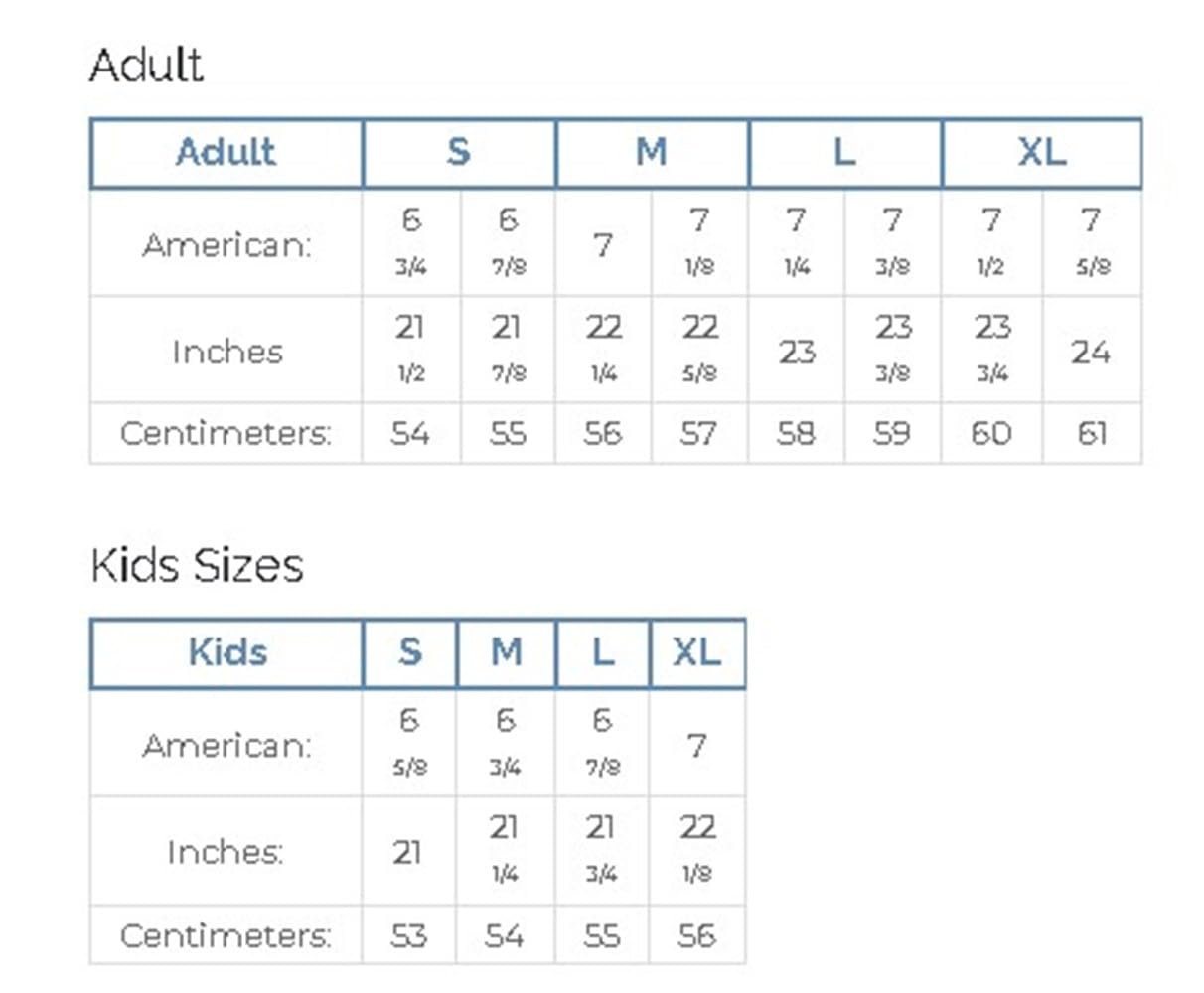Click the 61 centimeters cell in Adult table
This screenshot has width=1204, height=993.
1091,433
